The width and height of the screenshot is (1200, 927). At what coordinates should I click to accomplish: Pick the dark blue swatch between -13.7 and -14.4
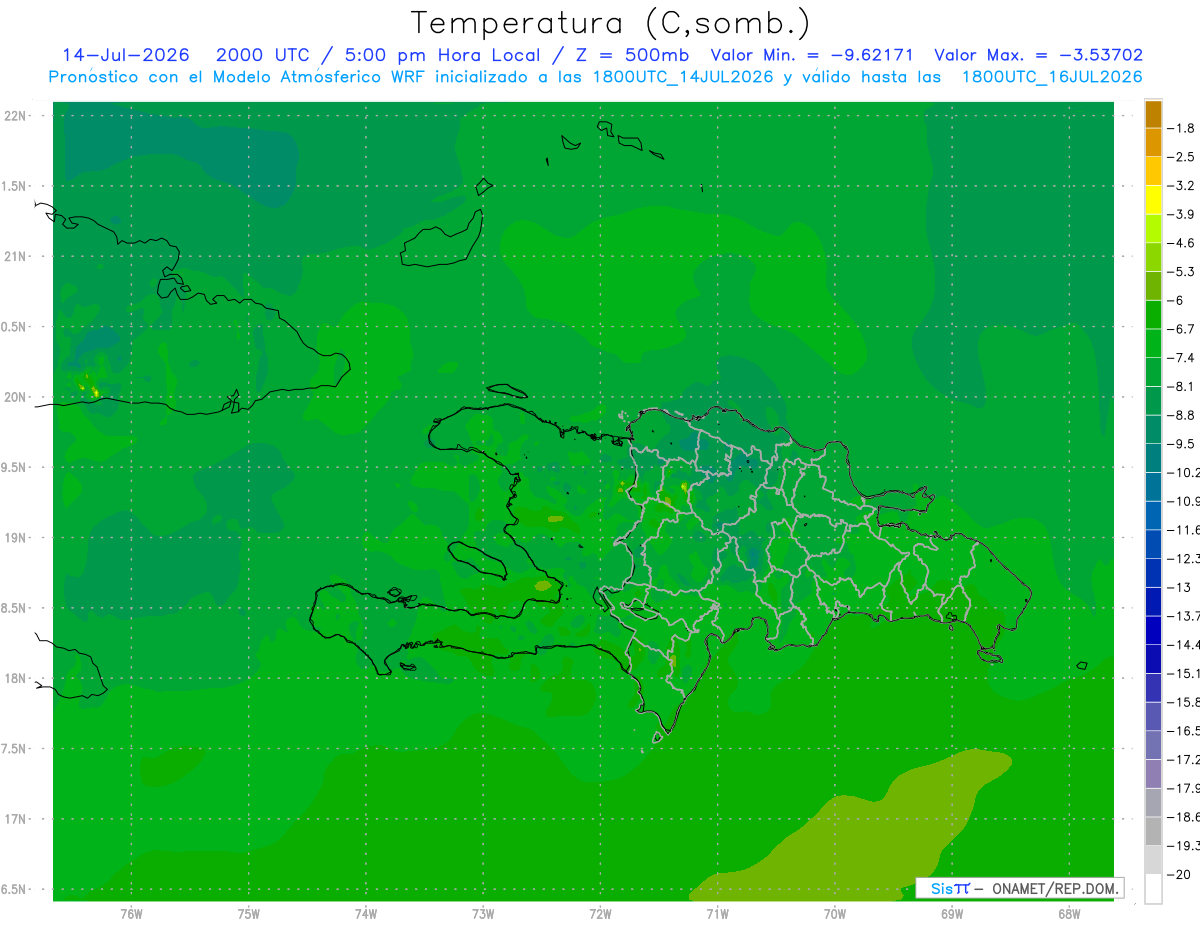coord(1153,630)
